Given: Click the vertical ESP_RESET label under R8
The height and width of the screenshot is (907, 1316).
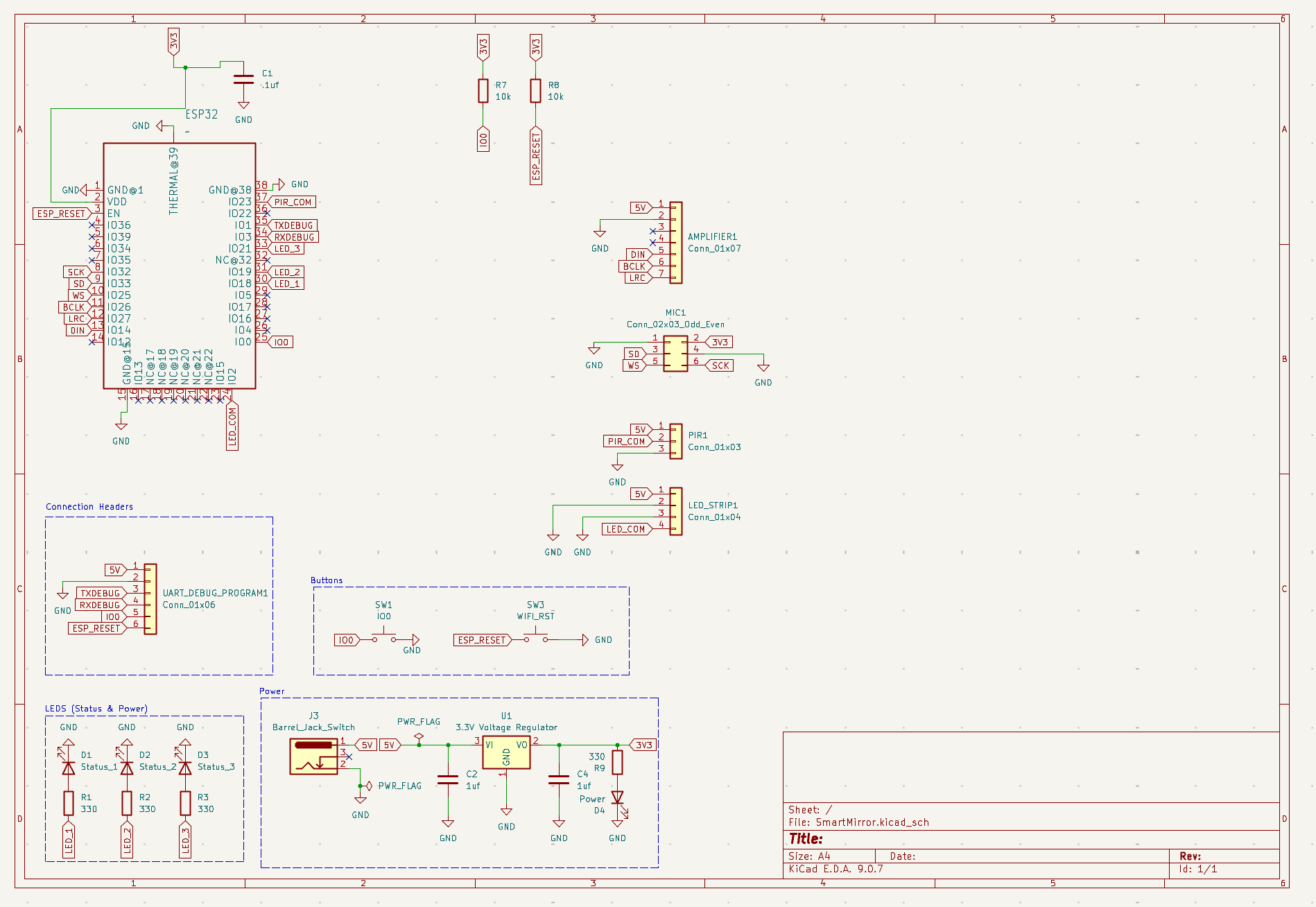Looking at the screenshot, I should 535,155.
